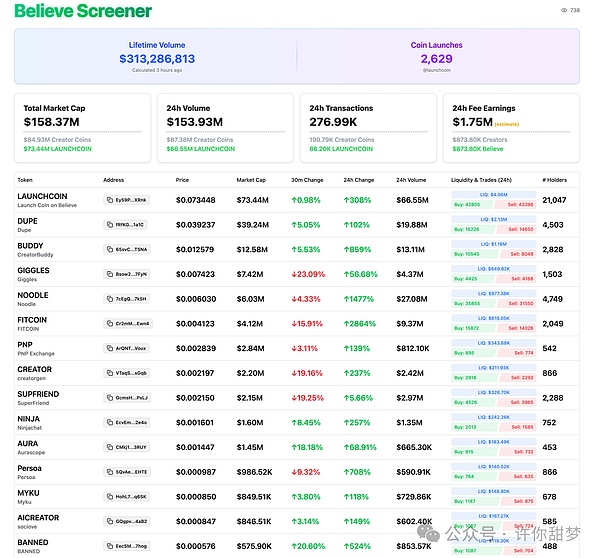Sort by 24h Volume column header

point(411,180)
